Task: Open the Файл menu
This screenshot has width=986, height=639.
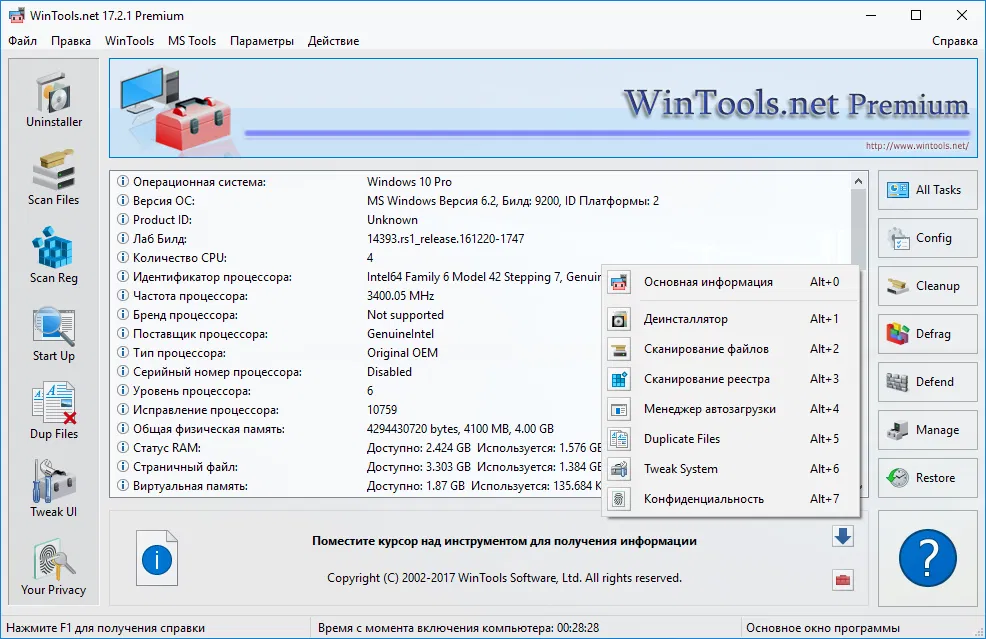Action: coord(23,41)
